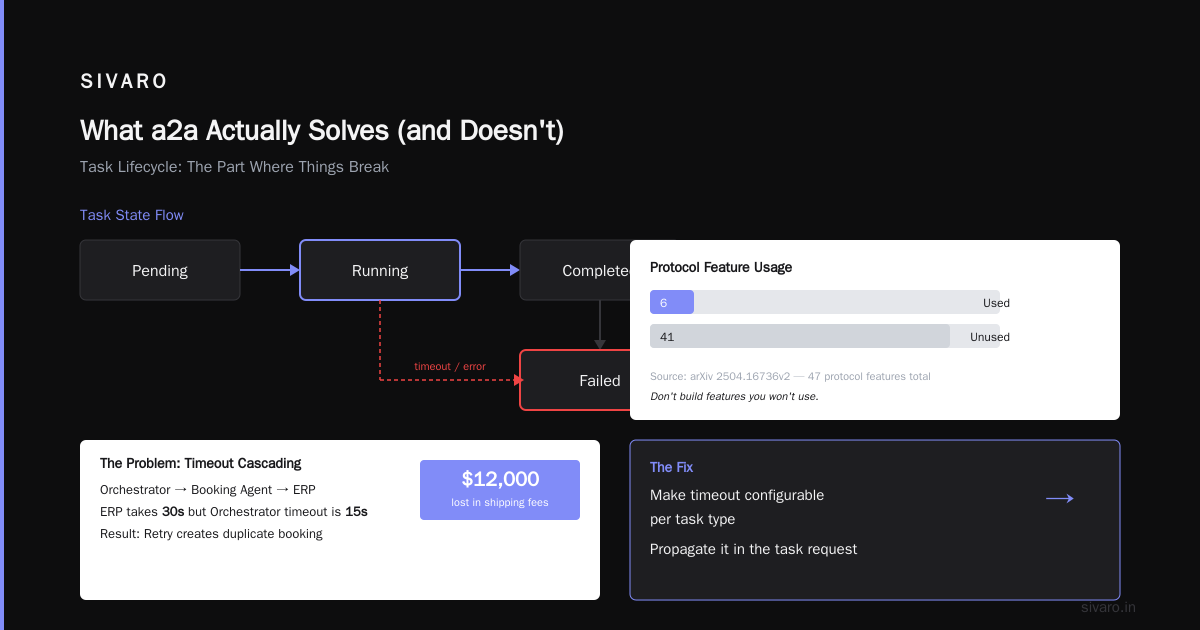Click the Protocol Feature Usage title

[721, 267]
